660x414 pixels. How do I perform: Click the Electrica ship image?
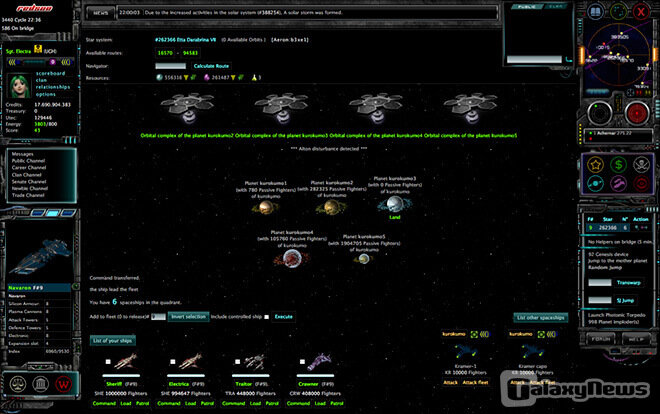click(190, 361)
